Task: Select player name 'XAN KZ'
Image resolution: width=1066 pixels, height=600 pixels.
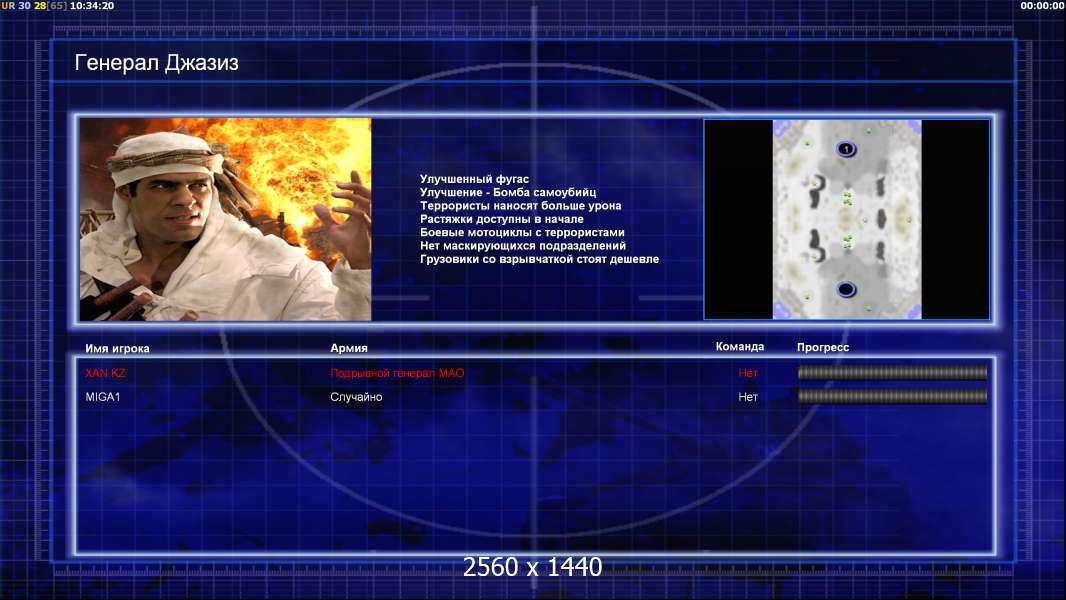Action: 105,373
